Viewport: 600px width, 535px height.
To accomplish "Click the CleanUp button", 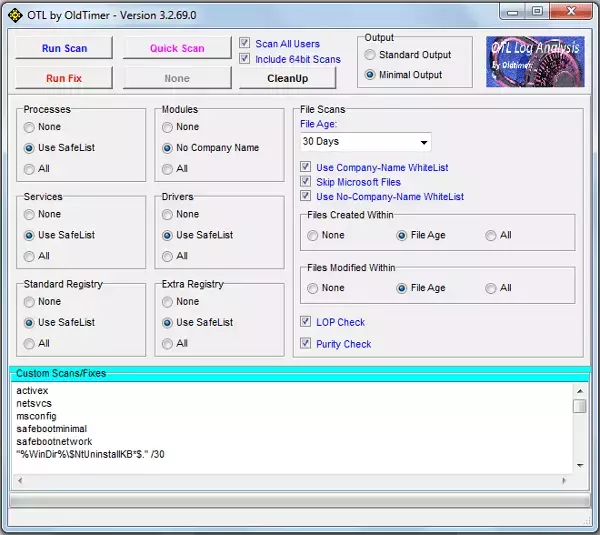I will click(287, 78).
